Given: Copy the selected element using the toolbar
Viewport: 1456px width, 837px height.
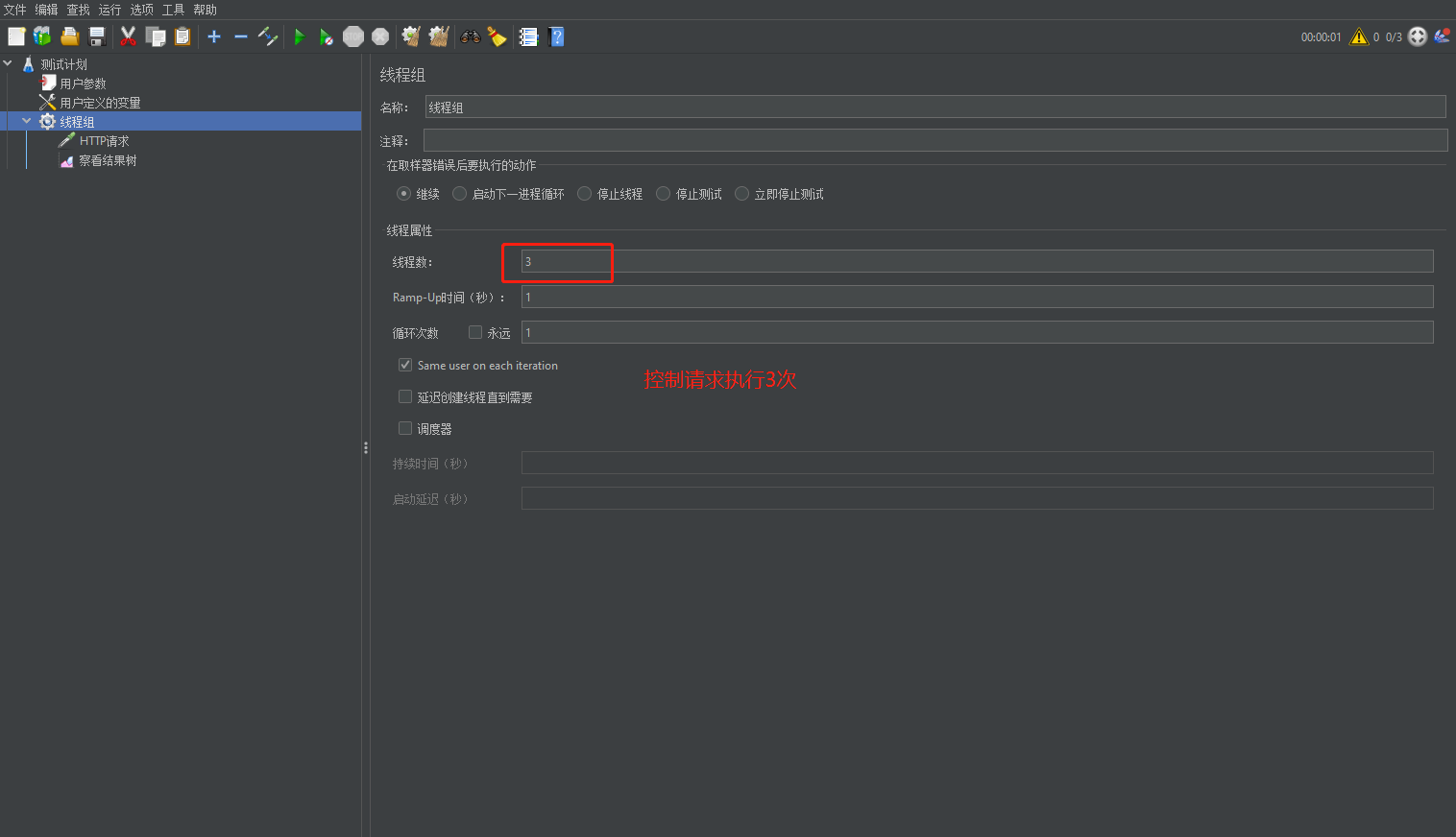Looking at the screenshot, I should (x=156, y=36).
